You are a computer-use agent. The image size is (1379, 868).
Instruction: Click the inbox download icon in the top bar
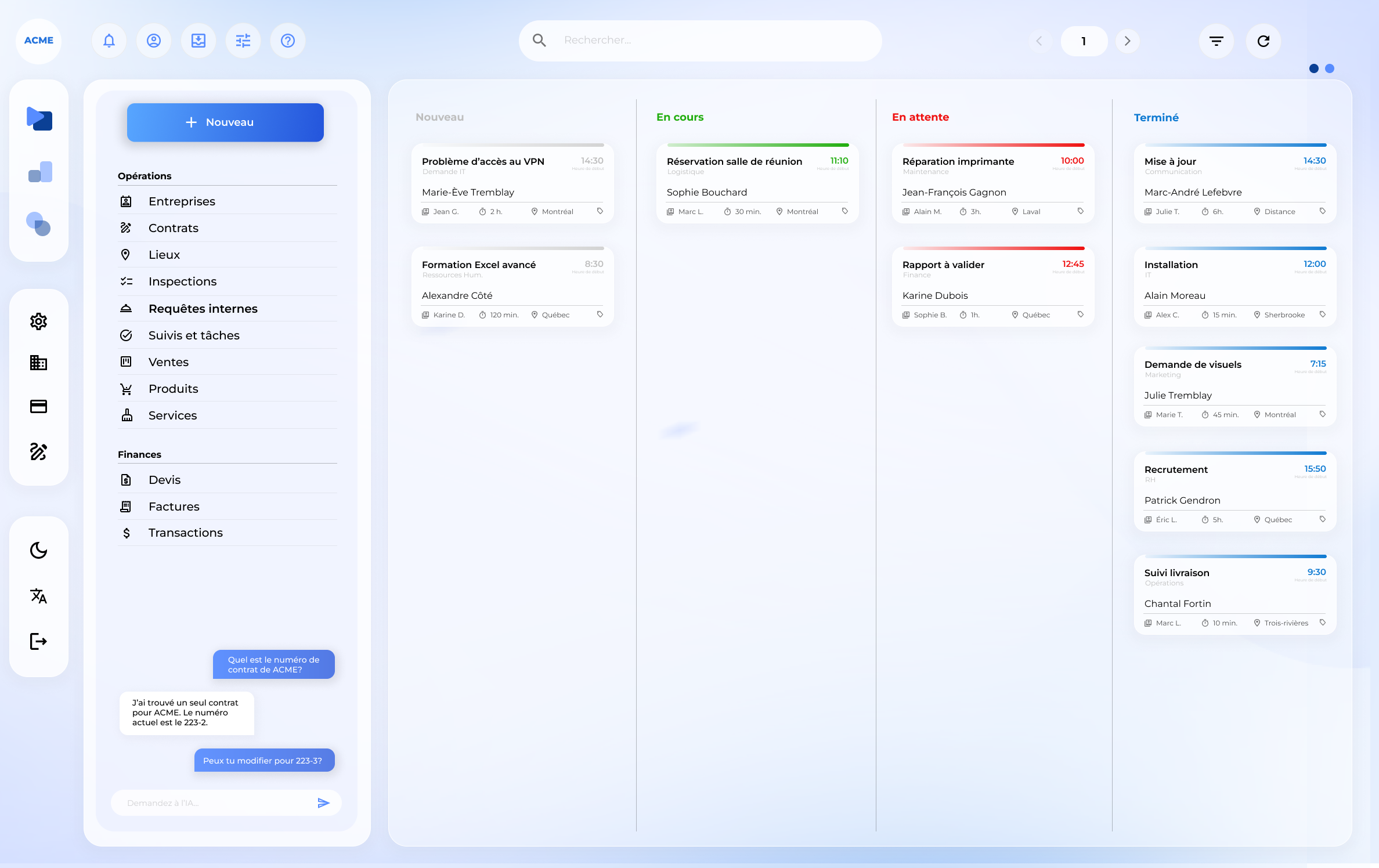198,41
